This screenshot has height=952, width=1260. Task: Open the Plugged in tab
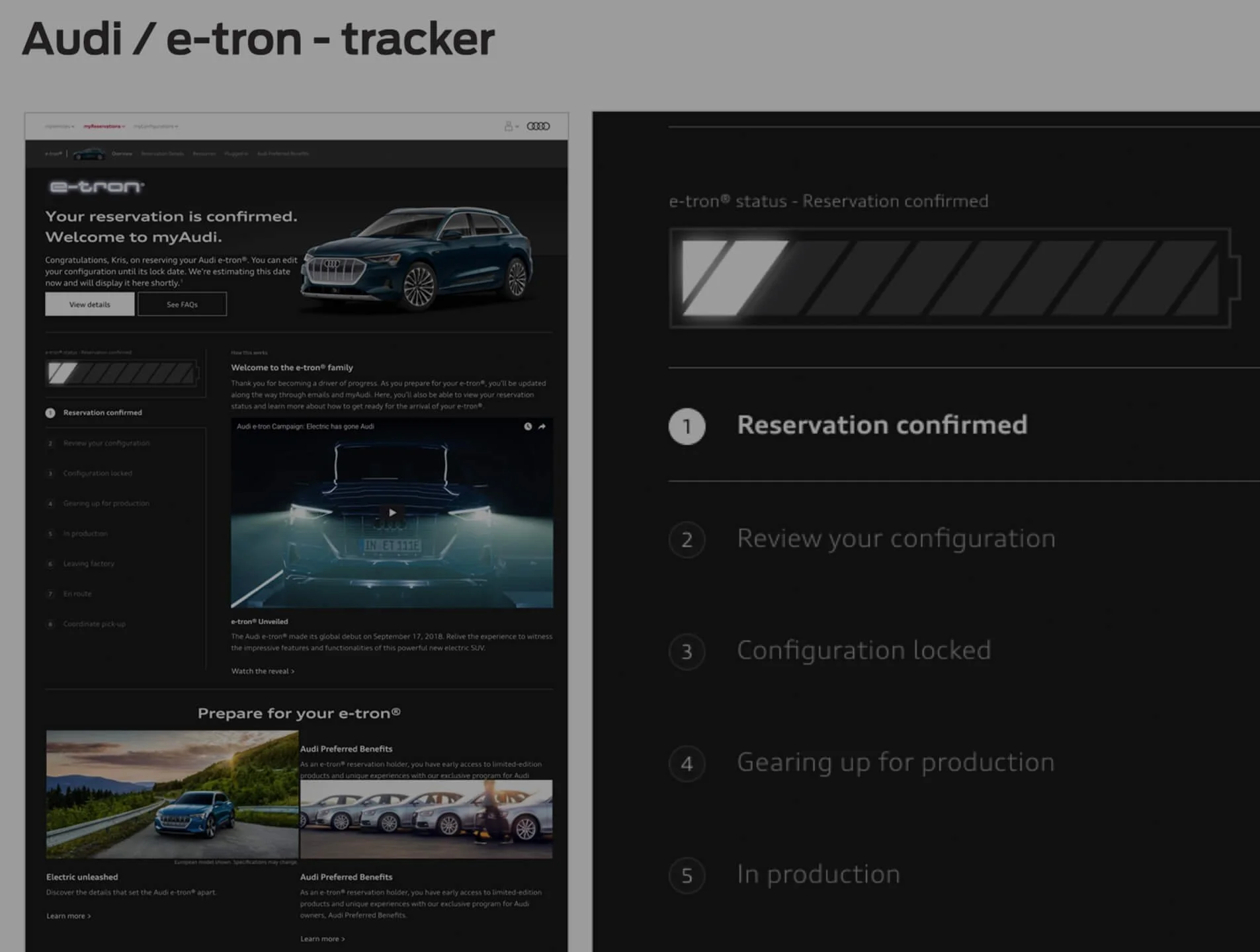236,153
